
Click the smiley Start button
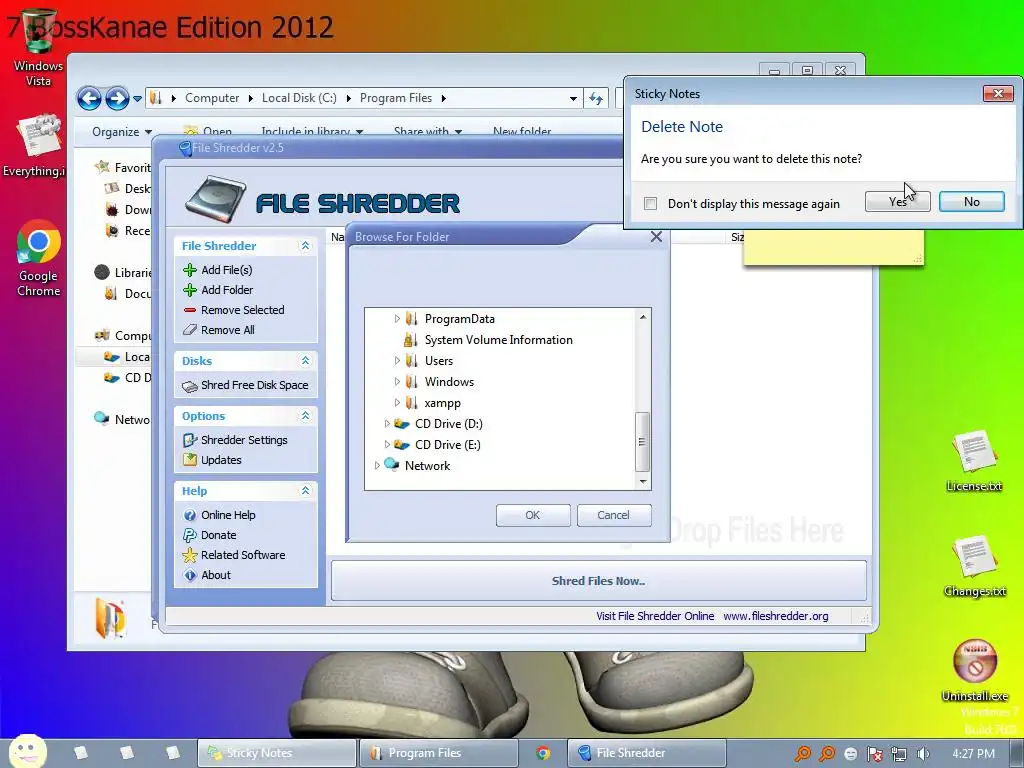[27, 751]
